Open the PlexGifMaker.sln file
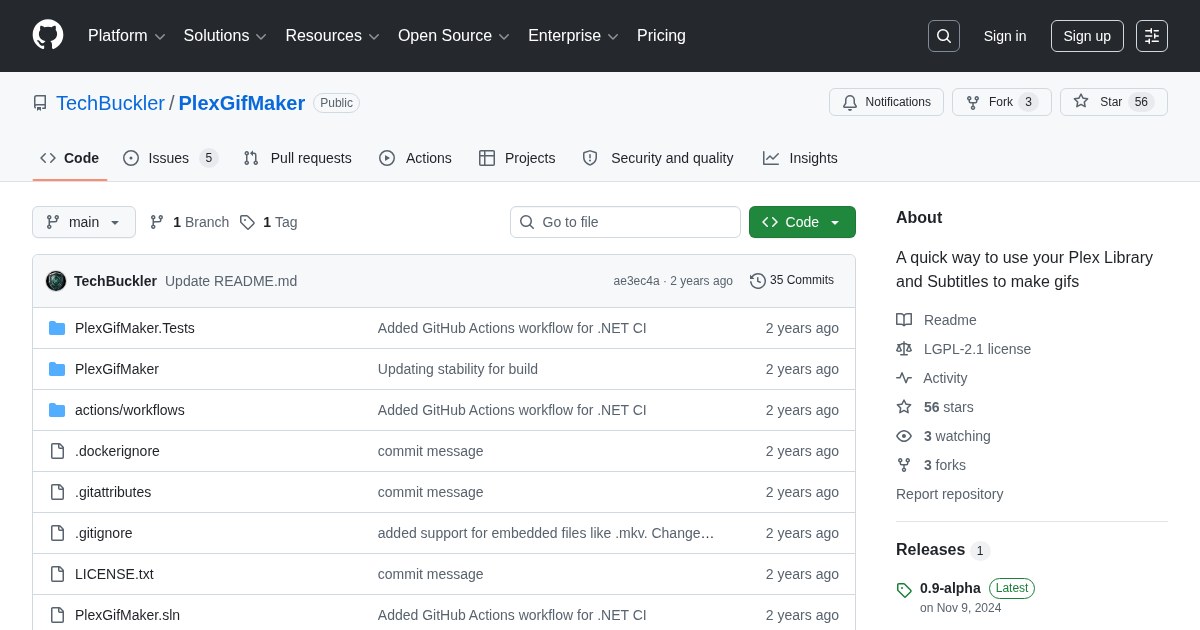The width and height of the screenshot is (1200, 630). pos(127,615)
